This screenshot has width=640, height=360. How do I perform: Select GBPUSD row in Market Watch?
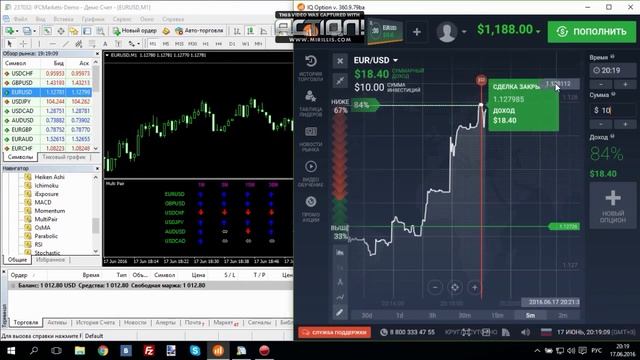tap(47, 83)
